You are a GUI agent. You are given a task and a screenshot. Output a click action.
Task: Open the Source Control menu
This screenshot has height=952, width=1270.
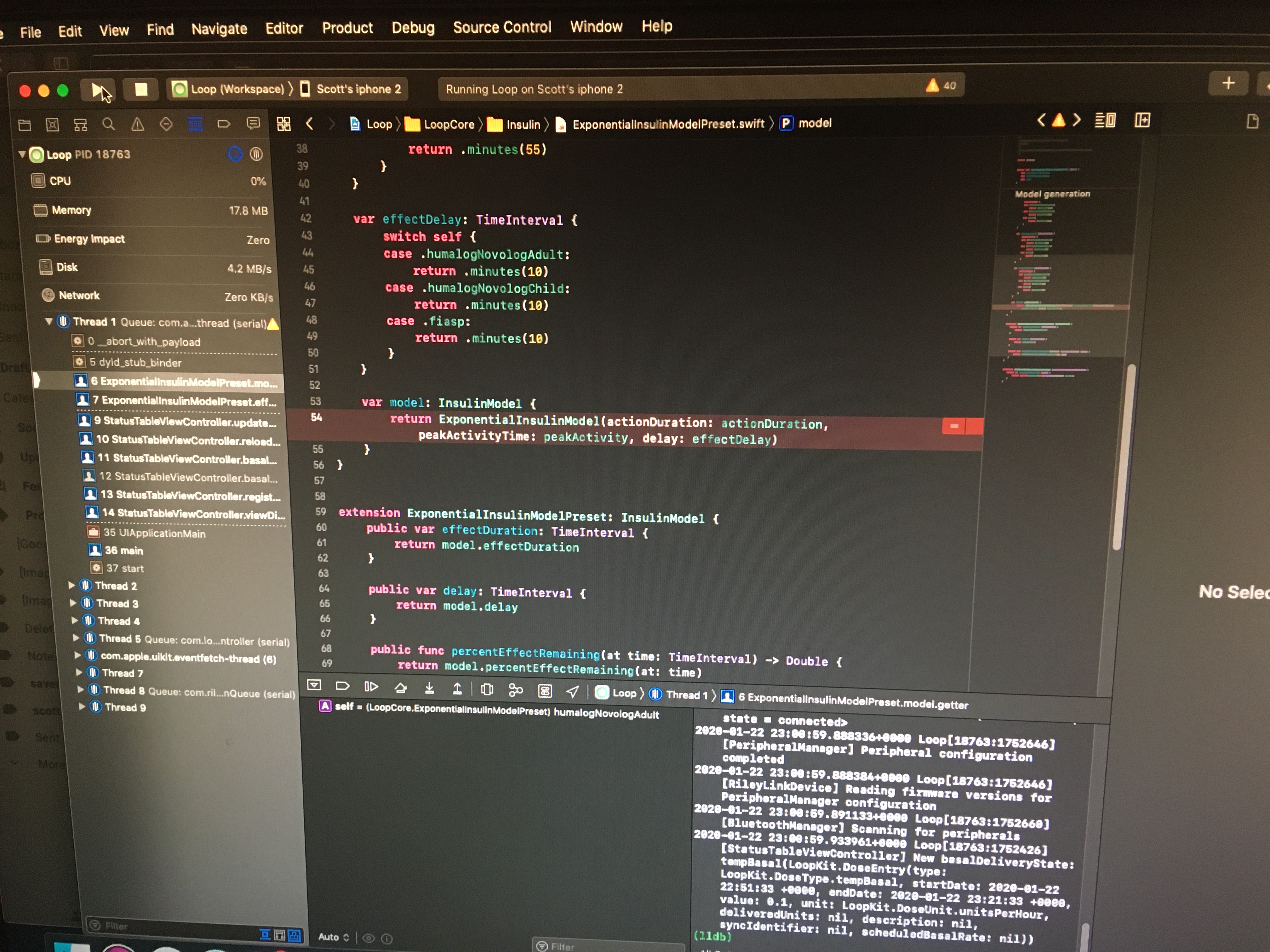502,27
